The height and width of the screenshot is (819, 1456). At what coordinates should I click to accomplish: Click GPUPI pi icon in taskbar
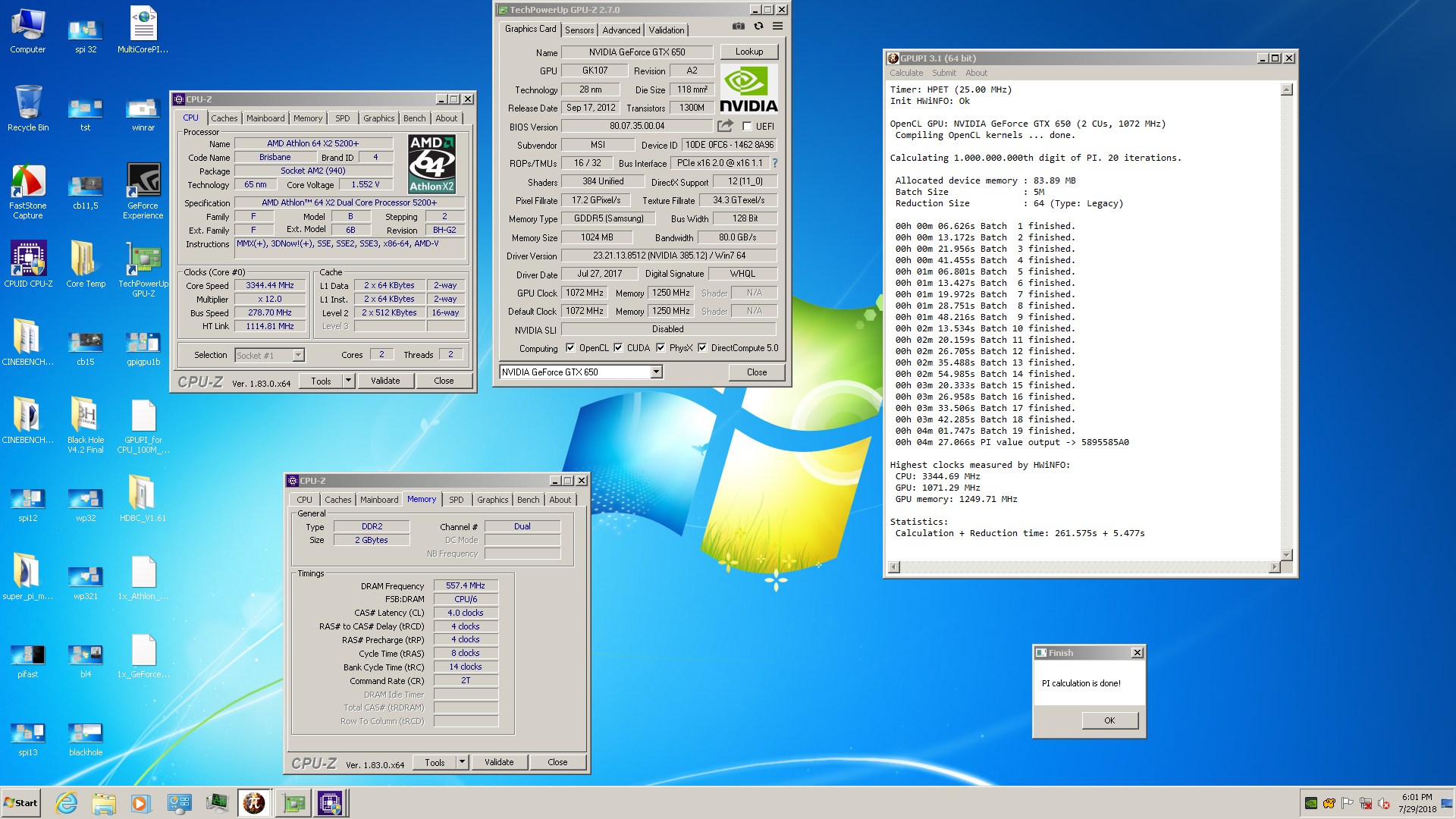point(254,803)
